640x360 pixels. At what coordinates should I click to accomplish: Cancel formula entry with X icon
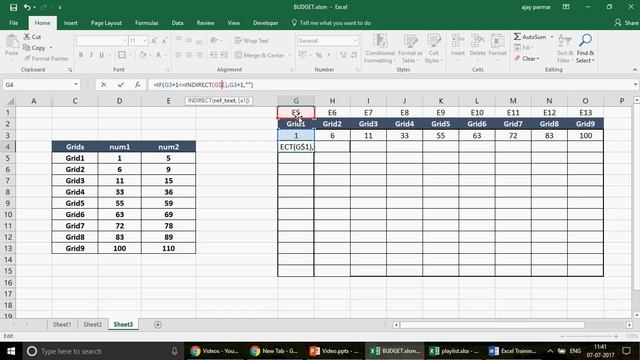click(104, 84)
